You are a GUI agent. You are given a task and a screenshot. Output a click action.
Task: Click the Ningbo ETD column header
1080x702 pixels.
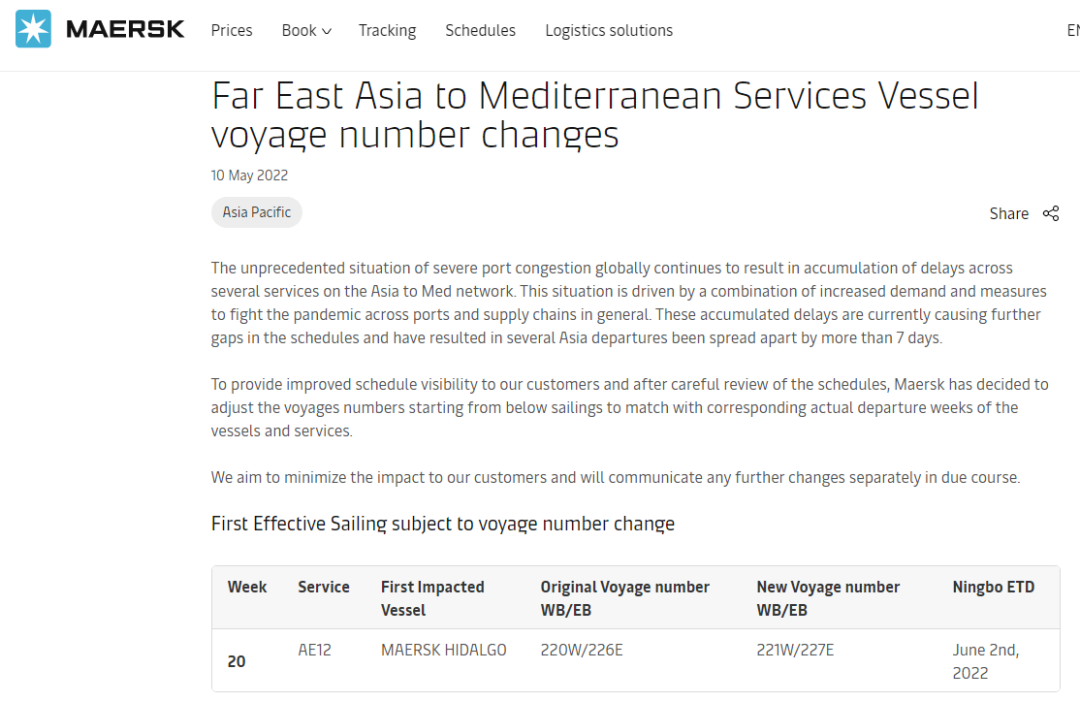coord(993,587)
